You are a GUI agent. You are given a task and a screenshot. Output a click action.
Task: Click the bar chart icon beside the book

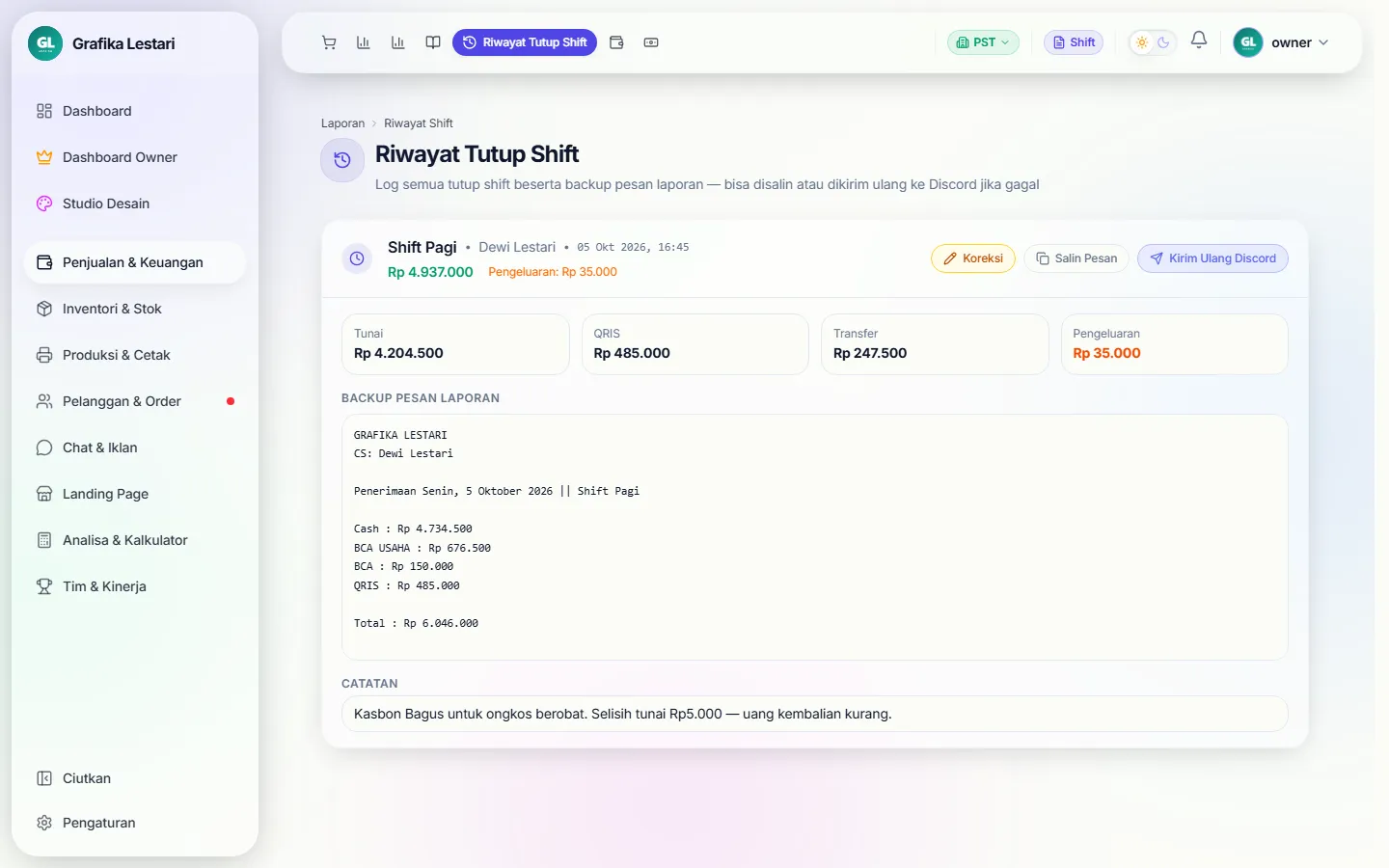(x=398, y=42)
